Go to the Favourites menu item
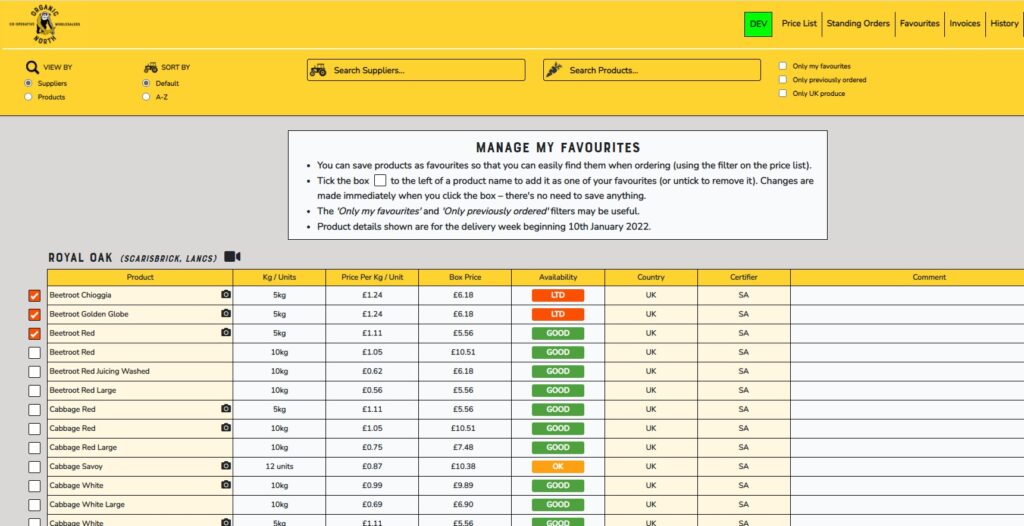The height and width of the screenshot is (526, 1024). tap(920, 24)
